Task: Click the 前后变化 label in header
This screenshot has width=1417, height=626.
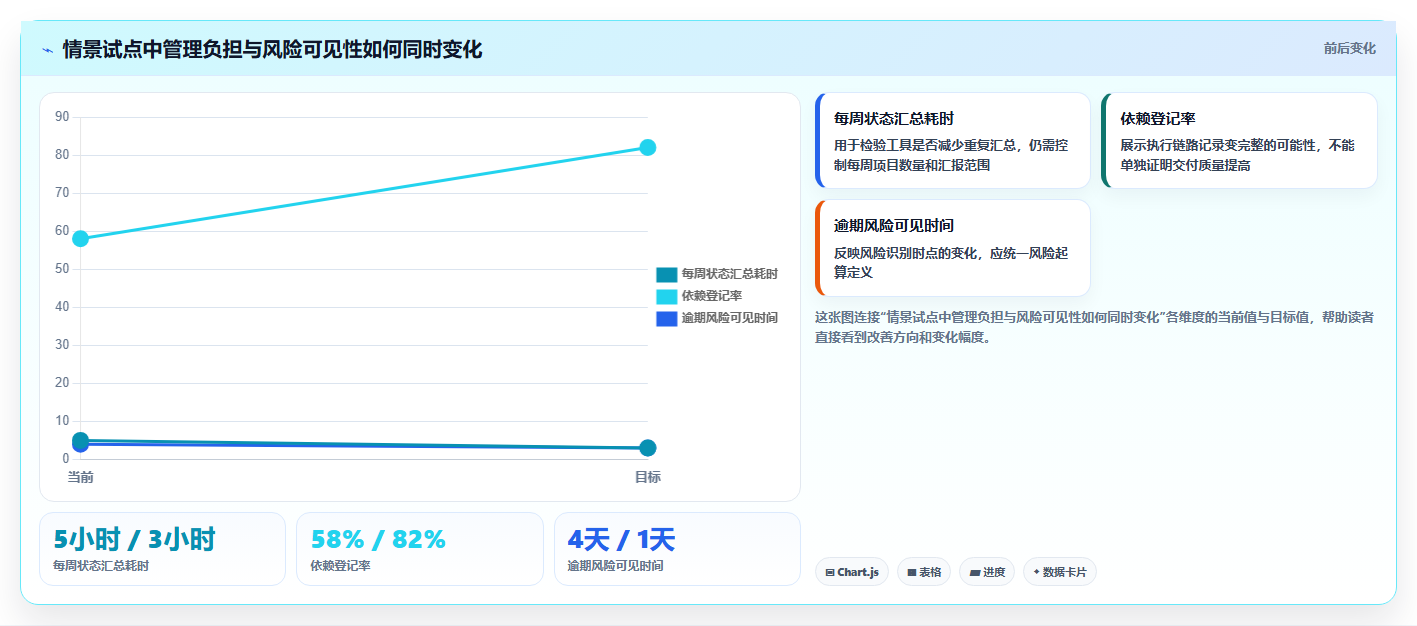Action: [1349, 48]
